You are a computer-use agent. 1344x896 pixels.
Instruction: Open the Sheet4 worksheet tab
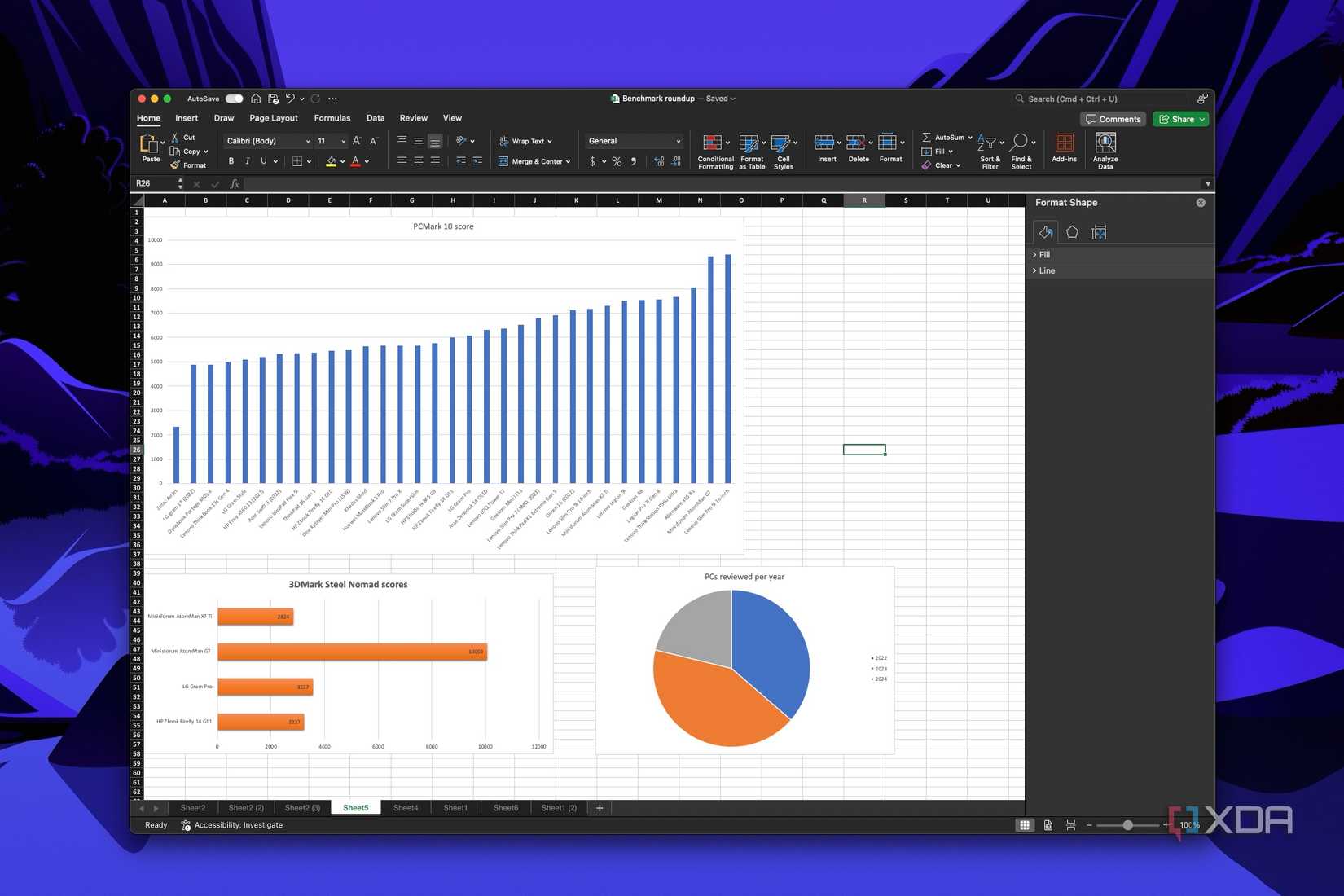(406, 807)
